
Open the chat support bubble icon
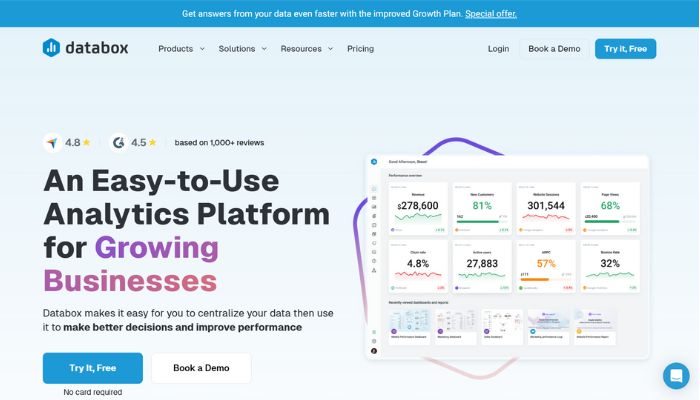pos(676,375)
